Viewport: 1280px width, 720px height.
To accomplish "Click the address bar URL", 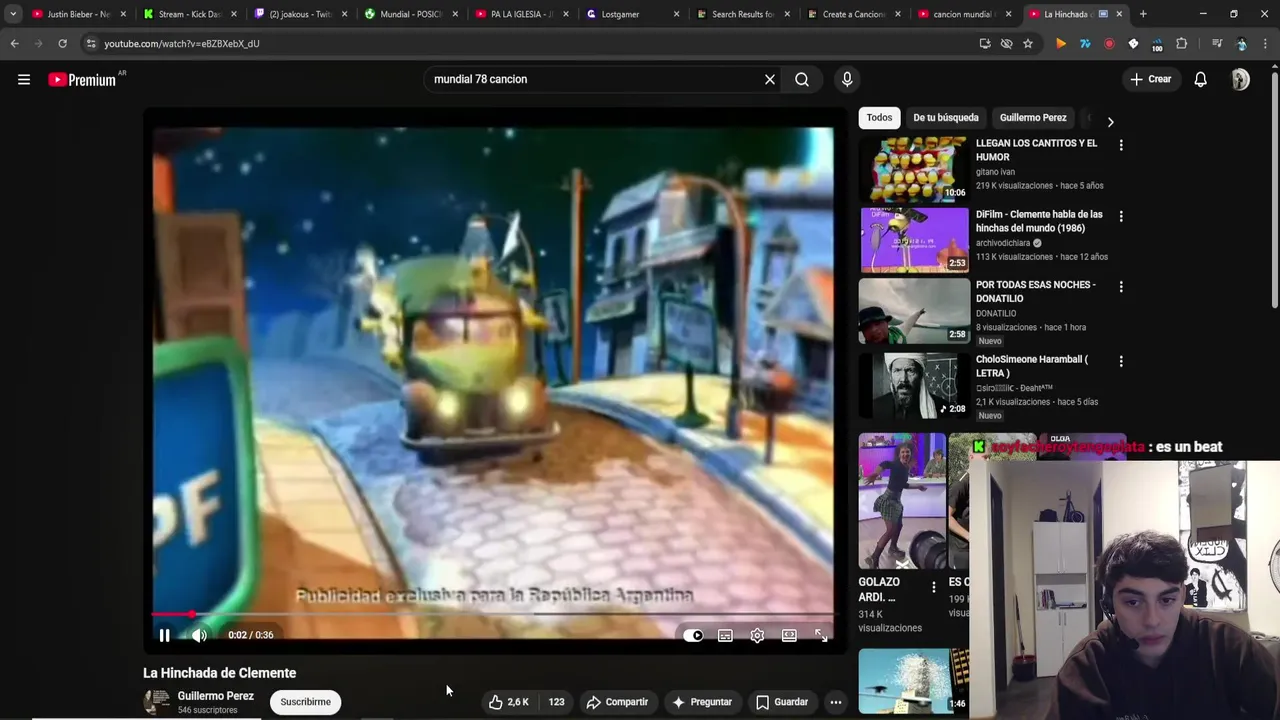I will point(182,44).
